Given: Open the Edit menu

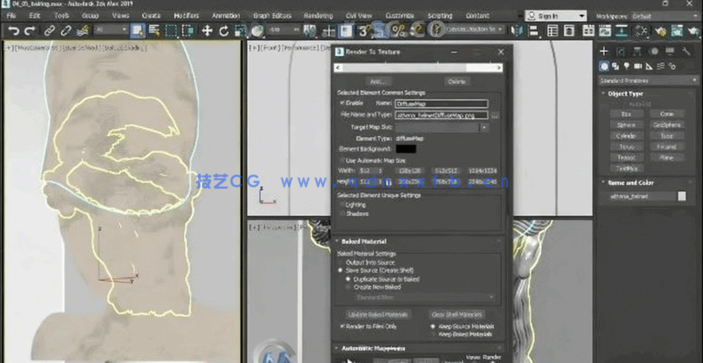Looking at the screenshot, I should click(x=35, y=16).
